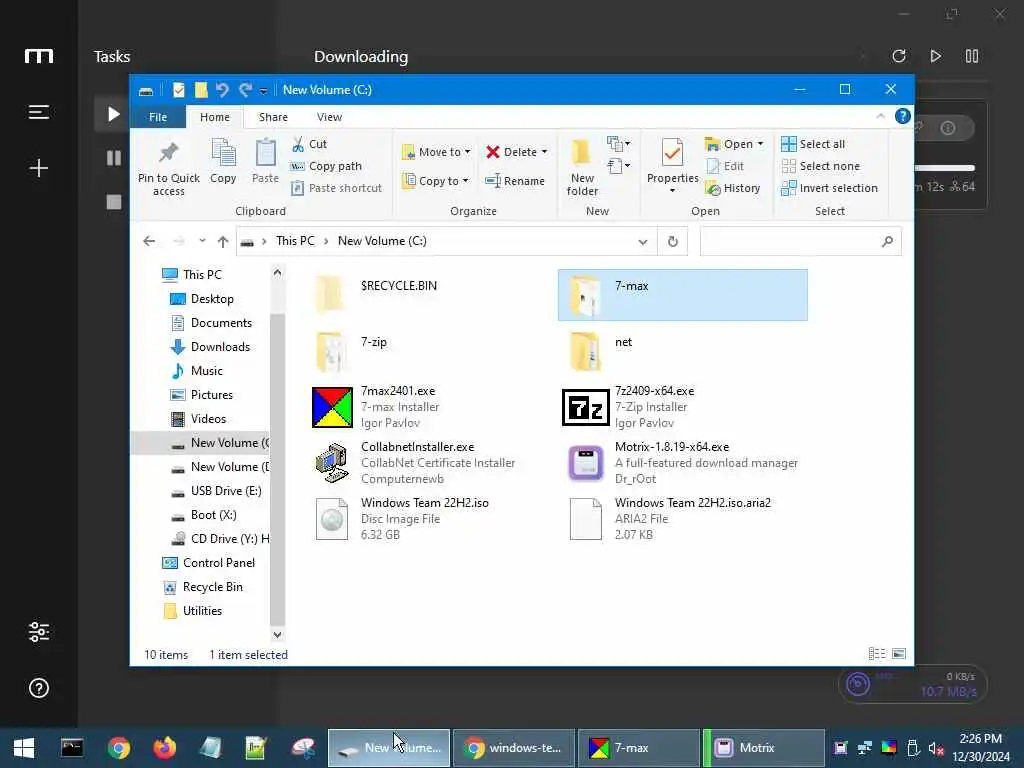Show file History
The width and height of the screenshot is (1024, 768).
[x=733, y=188]
